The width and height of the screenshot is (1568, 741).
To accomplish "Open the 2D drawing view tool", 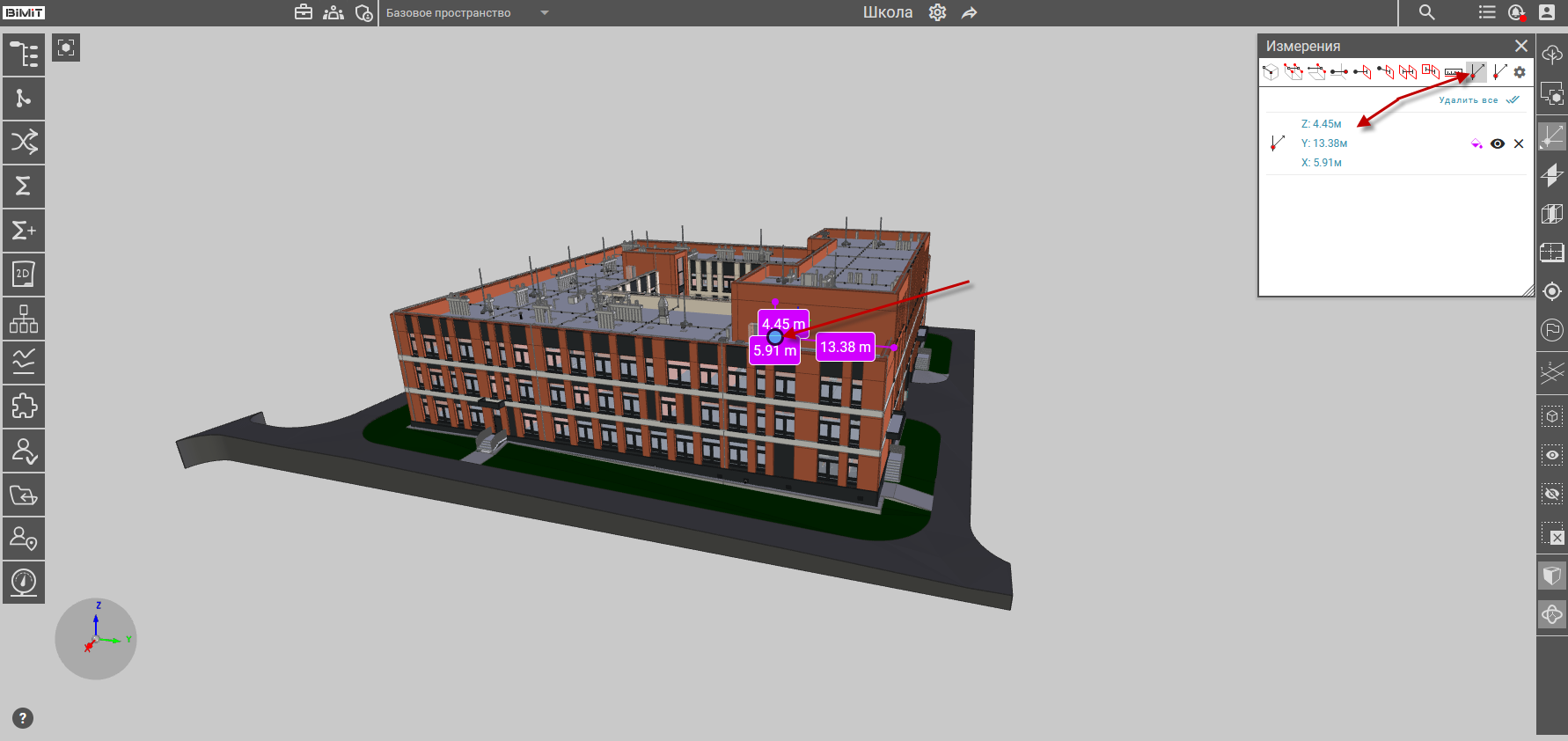I will pyautogui.click(x=24, y=275).
